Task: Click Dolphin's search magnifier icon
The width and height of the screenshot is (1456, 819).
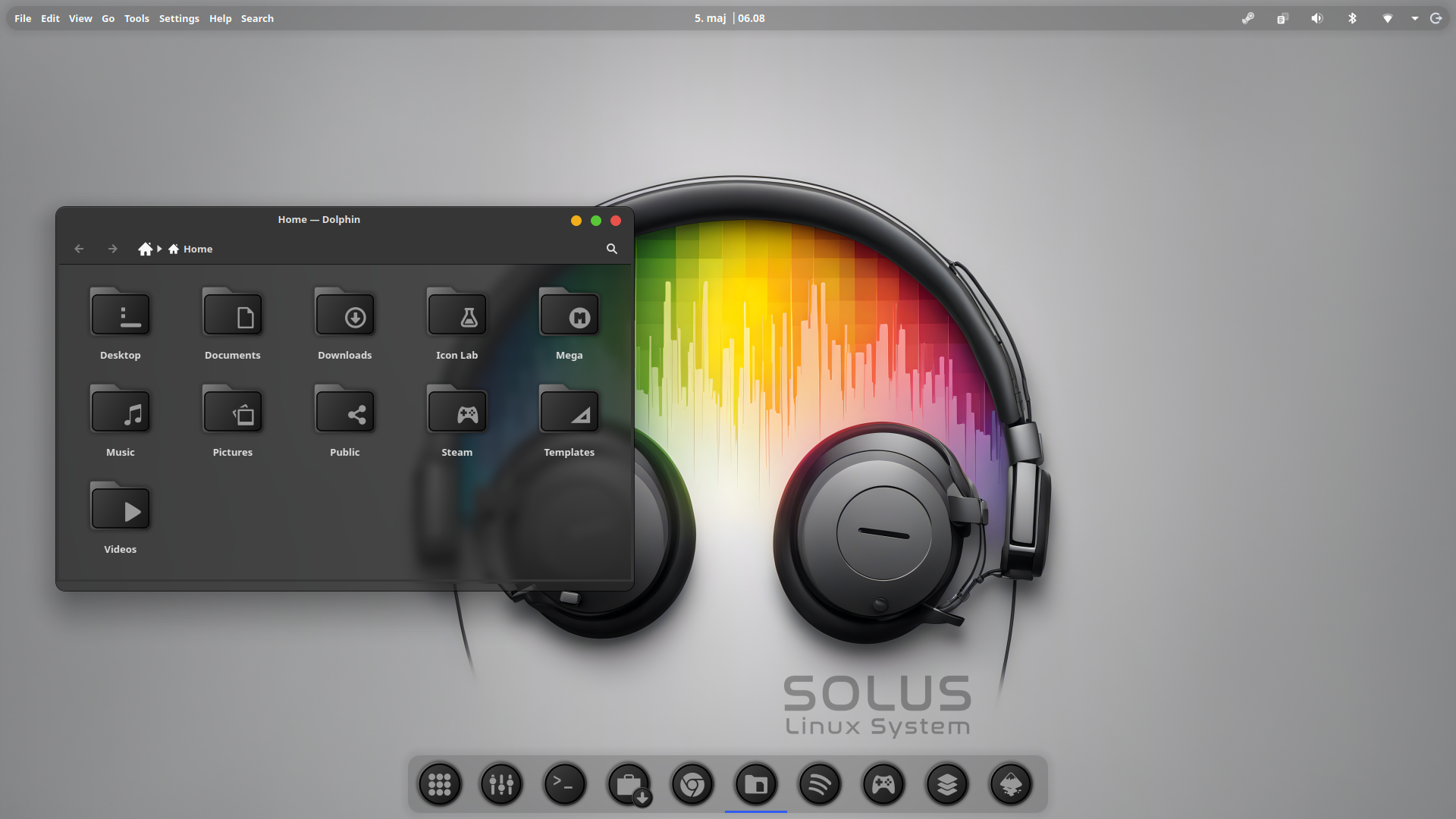Action: click(x=612, y=249)
